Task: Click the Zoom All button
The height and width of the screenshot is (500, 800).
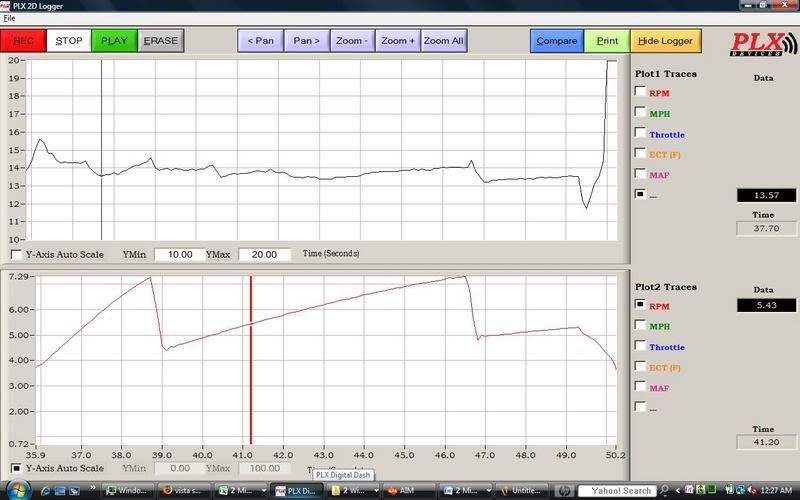Action: click(x=443, y=41)
